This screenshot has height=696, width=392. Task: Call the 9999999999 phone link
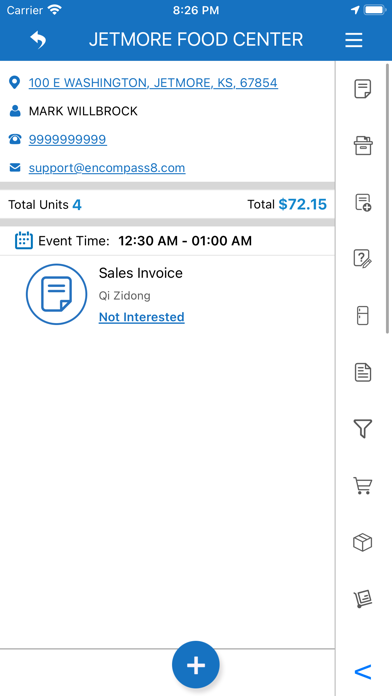pos(67,139)
